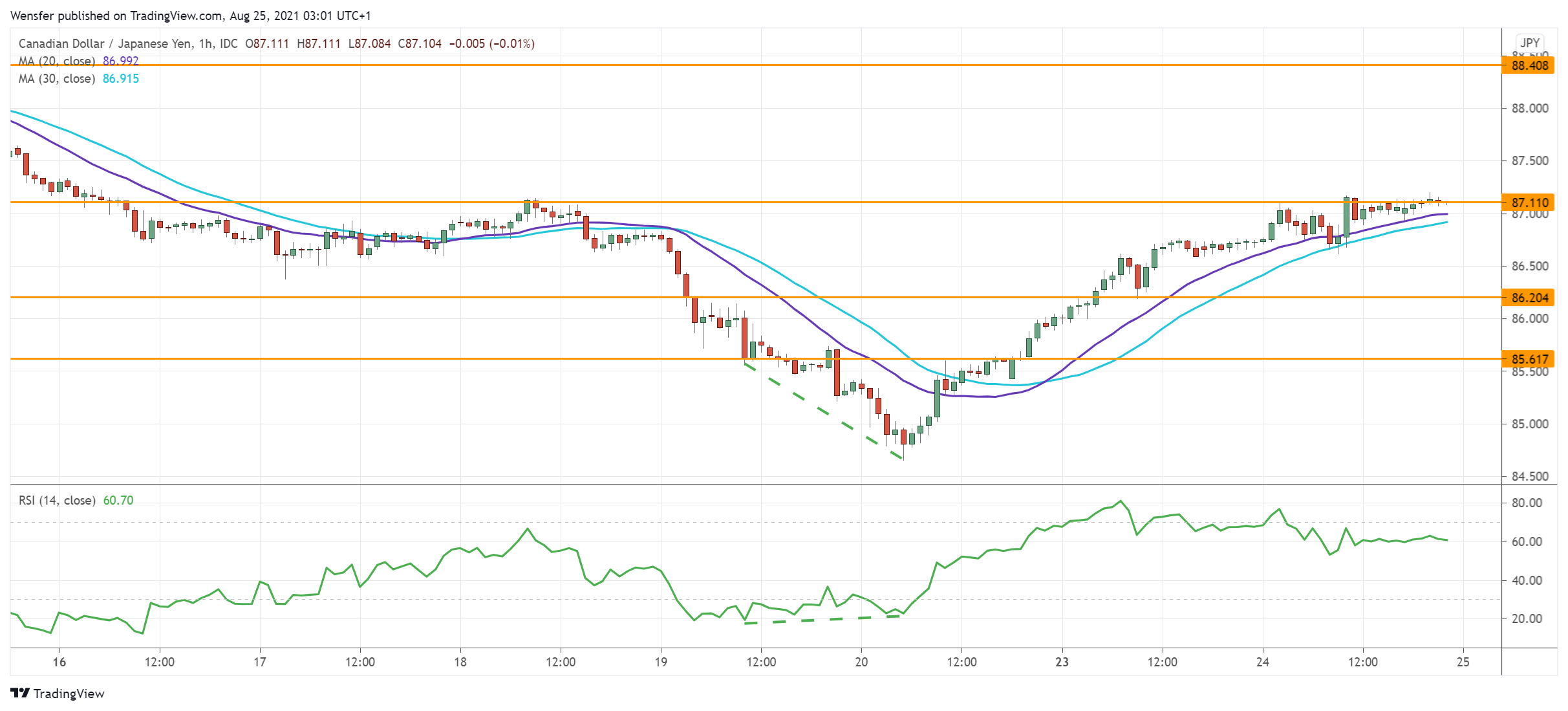
Task: Toggle the RSI (14, close) legend entry
Action: coord(57,500)
